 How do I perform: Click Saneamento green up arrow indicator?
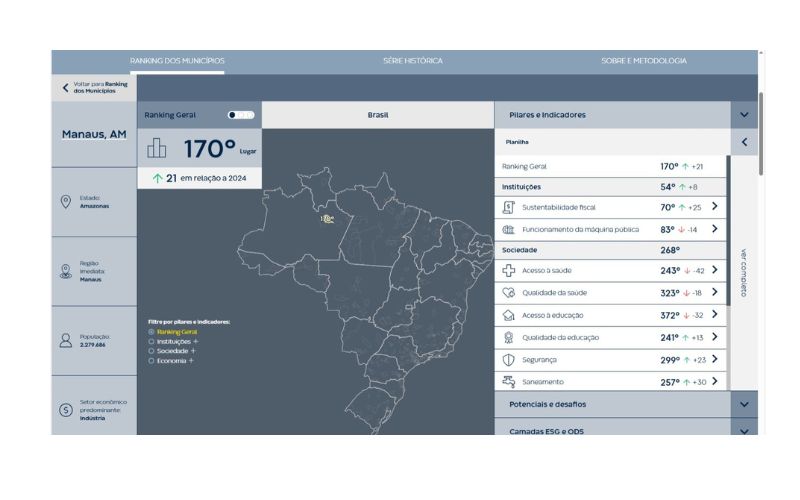(x=686, y=382)
